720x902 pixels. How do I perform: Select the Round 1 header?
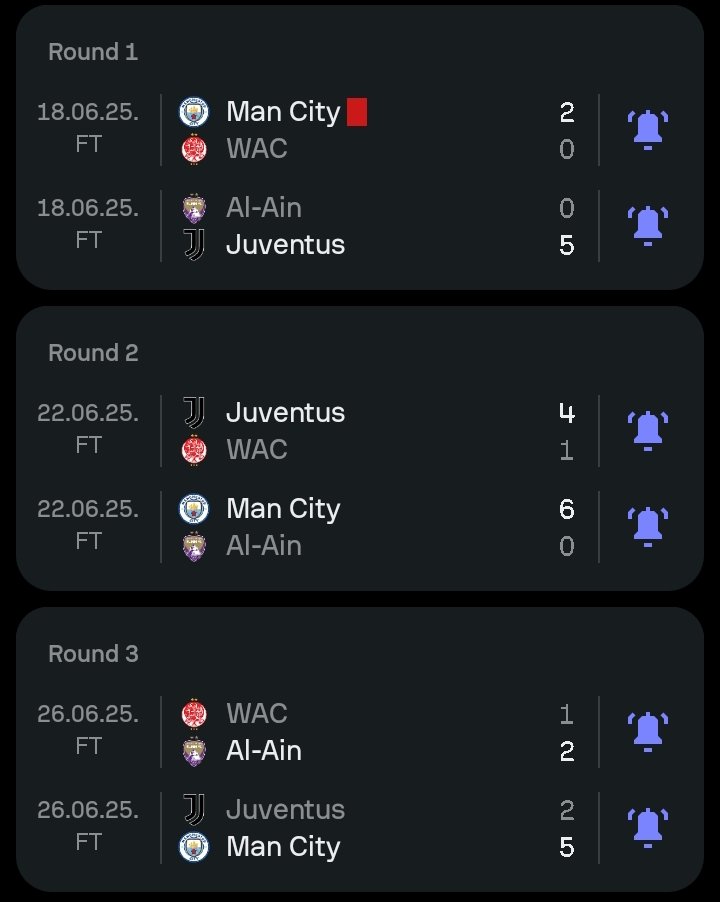(x=93, y=52)
